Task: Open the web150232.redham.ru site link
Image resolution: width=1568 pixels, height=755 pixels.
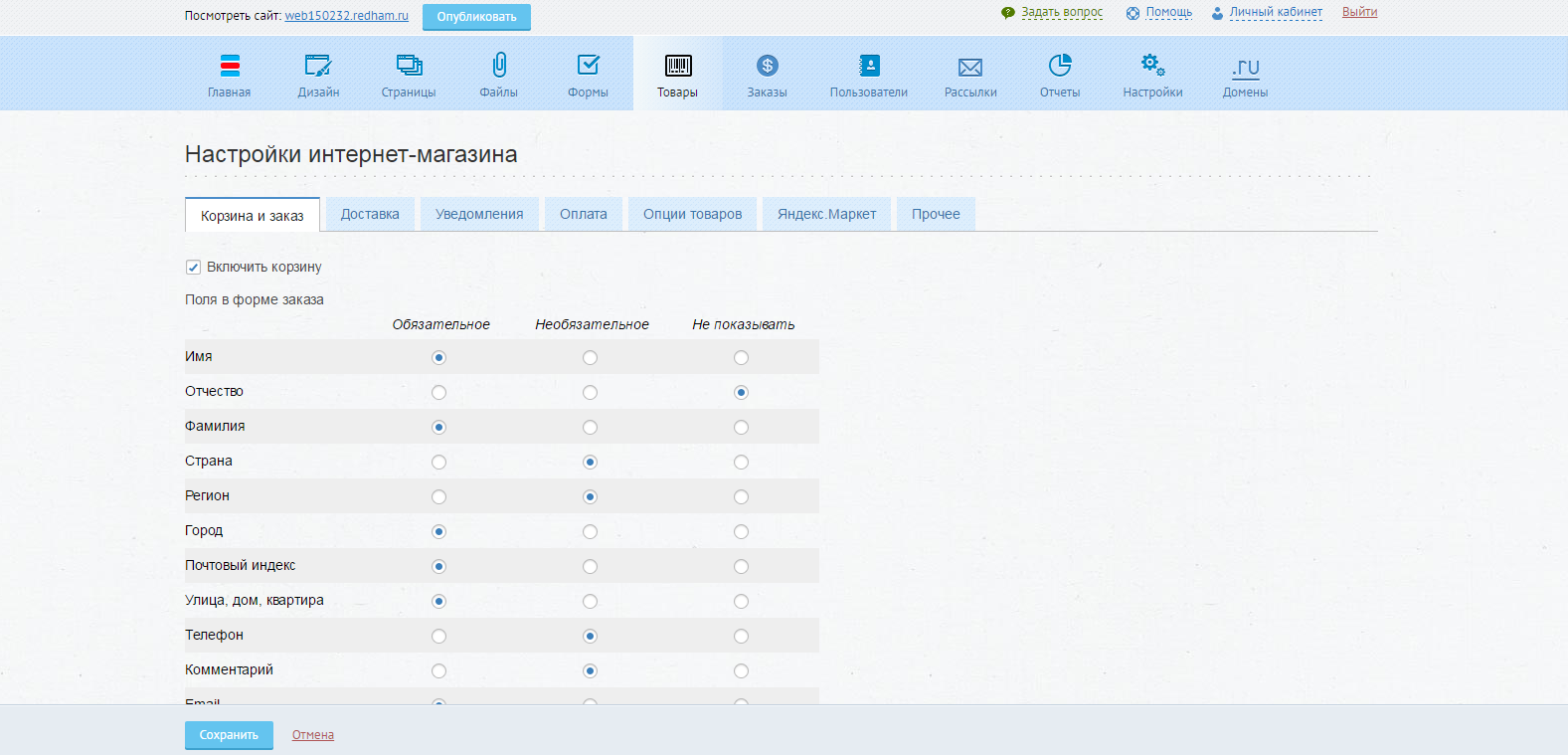Action: click(347, 16)
